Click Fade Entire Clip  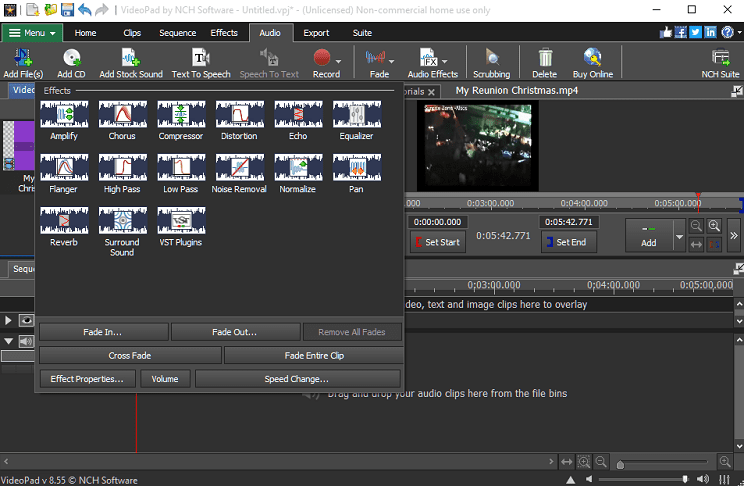click(314, 355)
